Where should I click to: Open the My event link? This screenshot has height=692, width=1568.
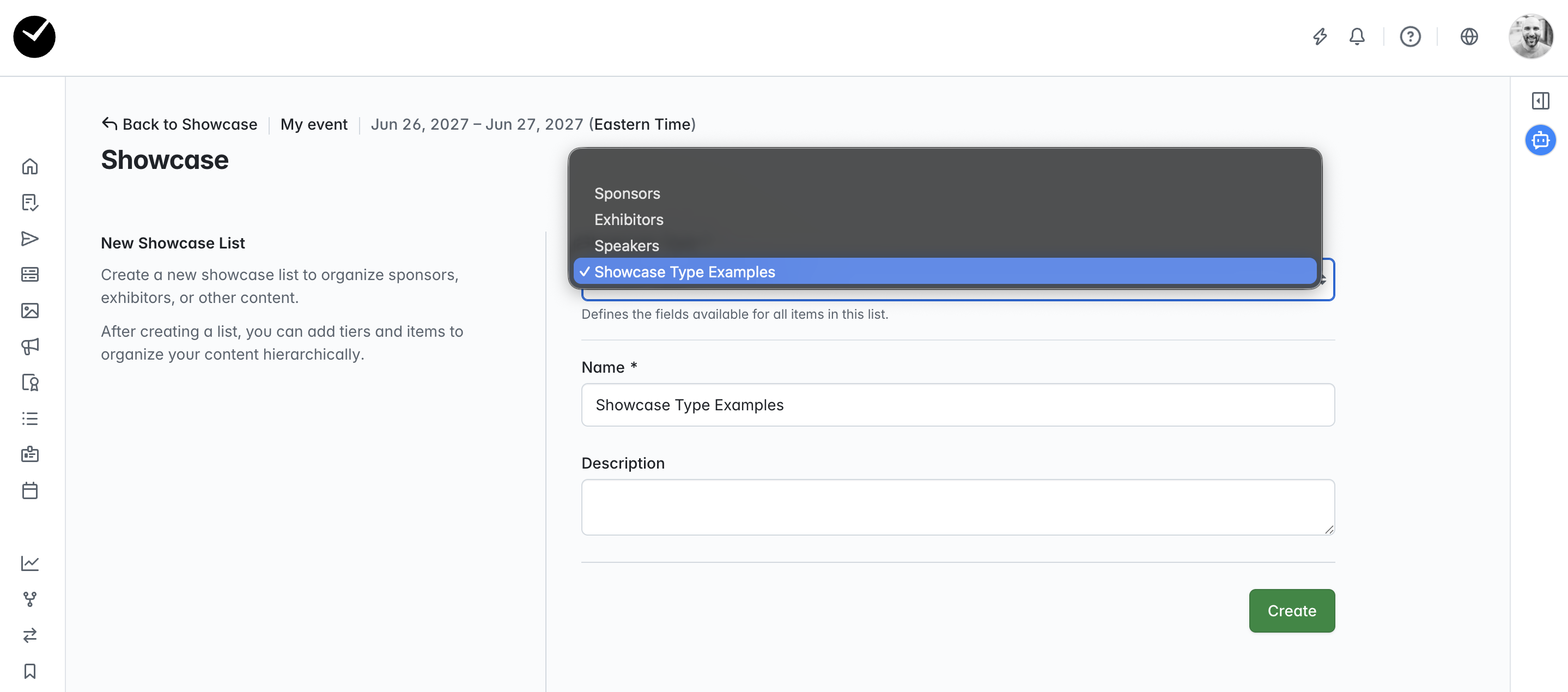(314, 124)
